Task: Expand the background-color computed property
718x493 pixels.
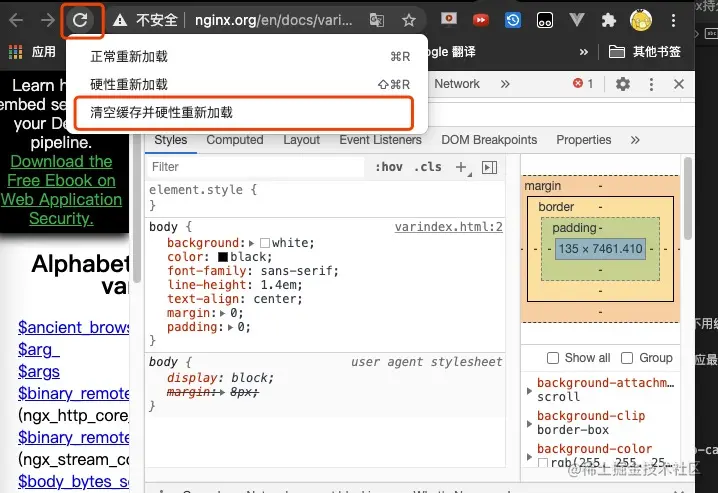Action: tap(529, 456)
